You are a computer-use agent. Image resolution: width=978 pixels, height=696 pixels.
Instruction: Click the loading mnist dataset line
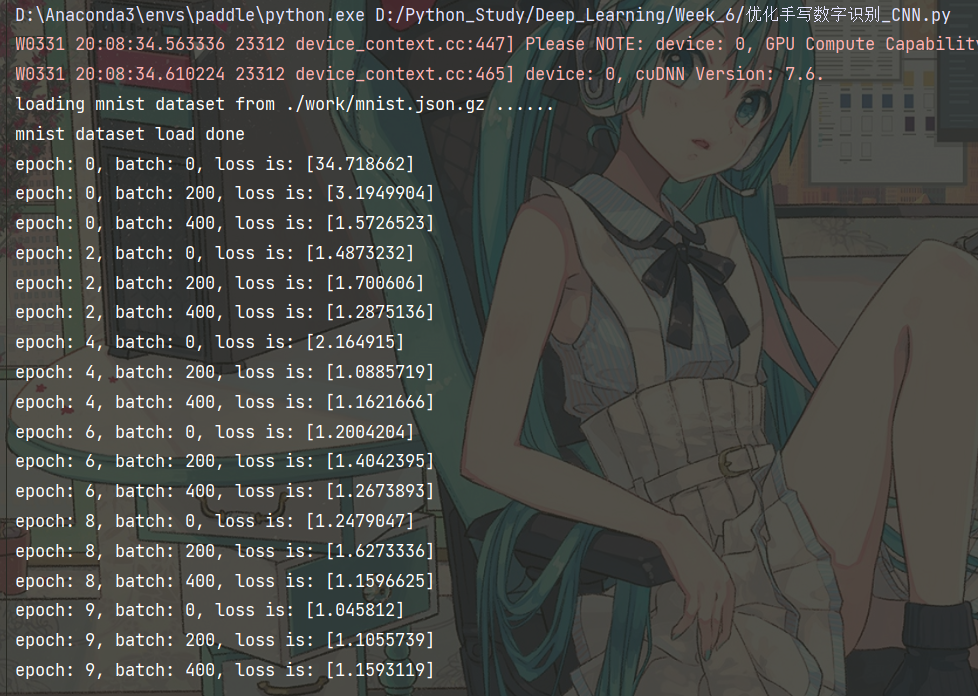(x=284, y=104)
